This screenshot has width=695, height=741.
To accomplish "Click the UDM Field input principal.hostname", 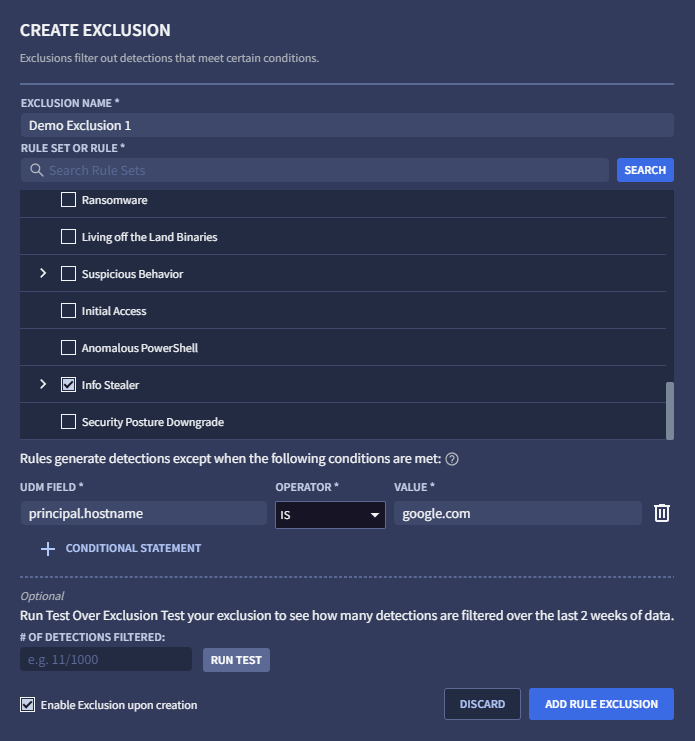I will coord(143,513).
